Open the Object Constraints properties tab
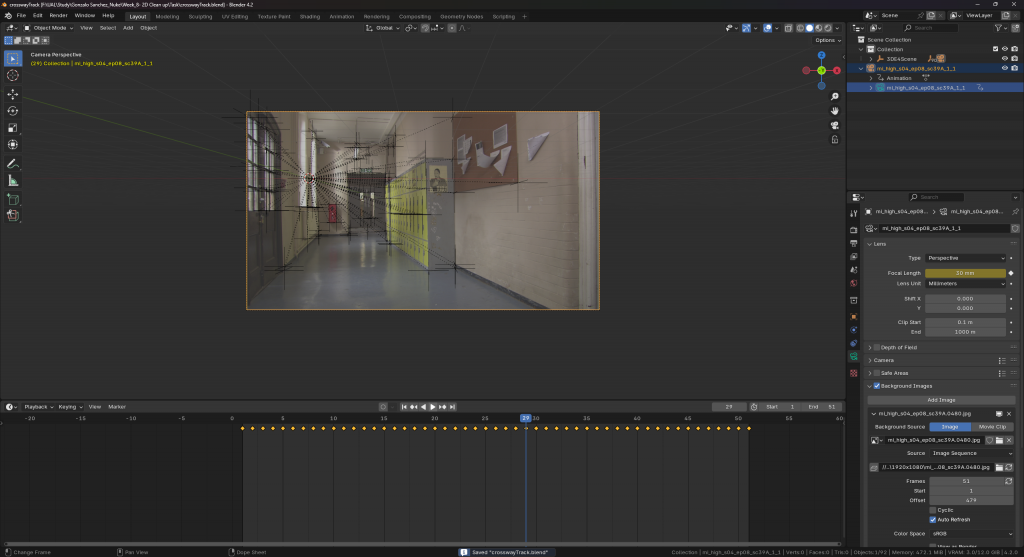 point(854,343)
